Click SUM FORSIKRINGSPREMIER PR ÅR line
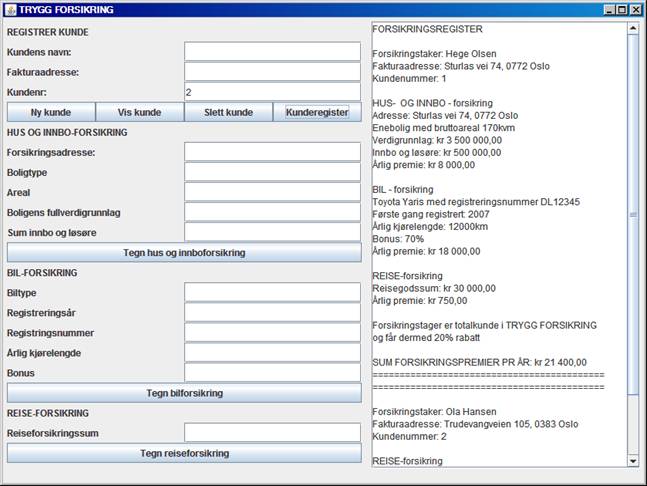 pos(479,362)
